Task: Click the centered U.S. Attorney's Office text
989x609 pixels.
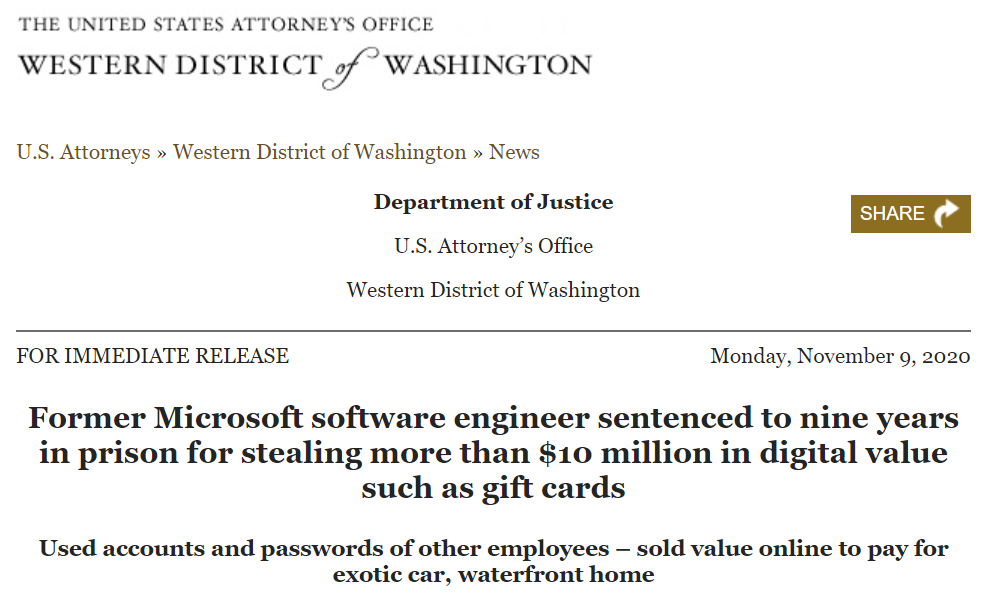Action: (494, 246)
